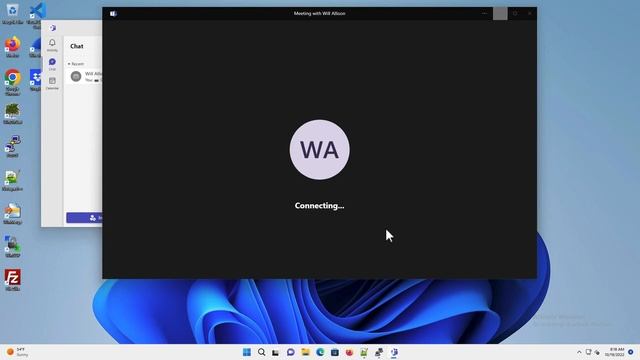The width and height of the screenshot is (640, 360).
Task: Switch to the Teams taskbar icon
Action: [x=394, y=352]
